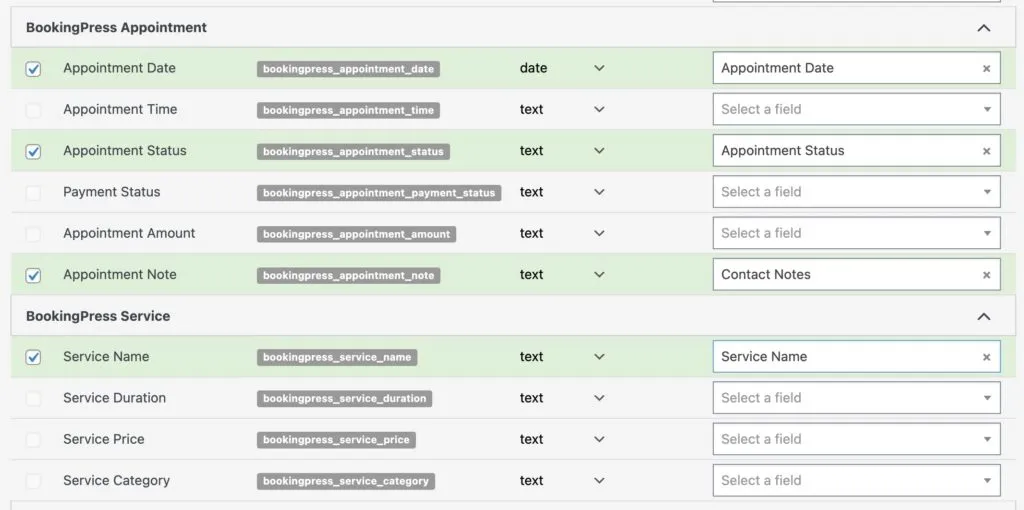
Task: Uncheck the Service Name checkbox
Action: click(x=33, y=357)
